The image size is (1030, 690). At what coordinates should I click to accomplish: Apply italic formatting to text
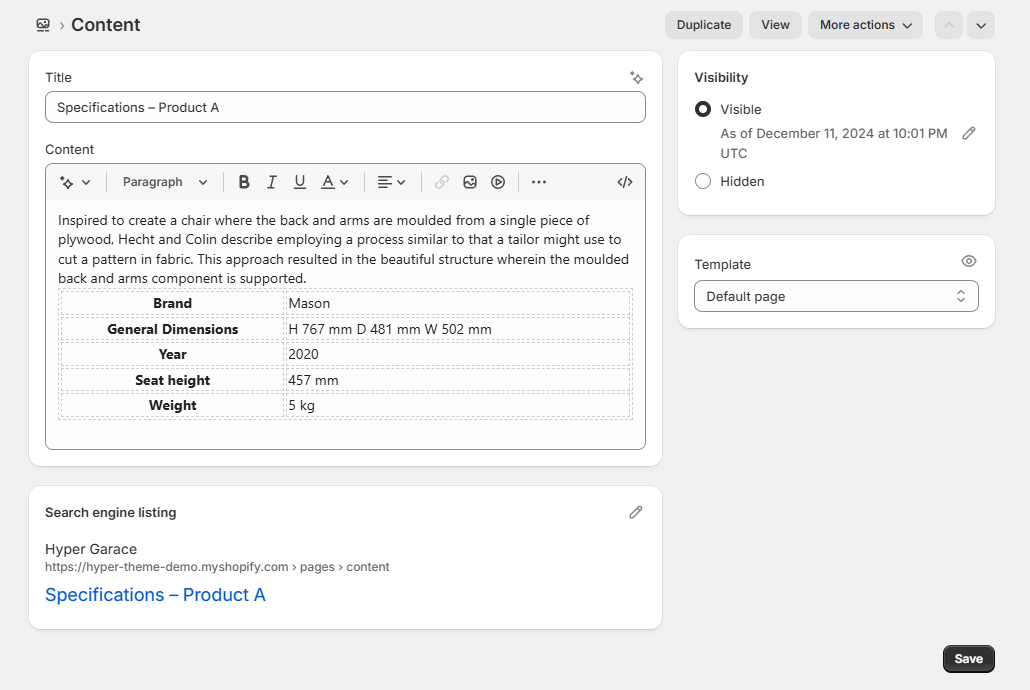pos(271,182)
